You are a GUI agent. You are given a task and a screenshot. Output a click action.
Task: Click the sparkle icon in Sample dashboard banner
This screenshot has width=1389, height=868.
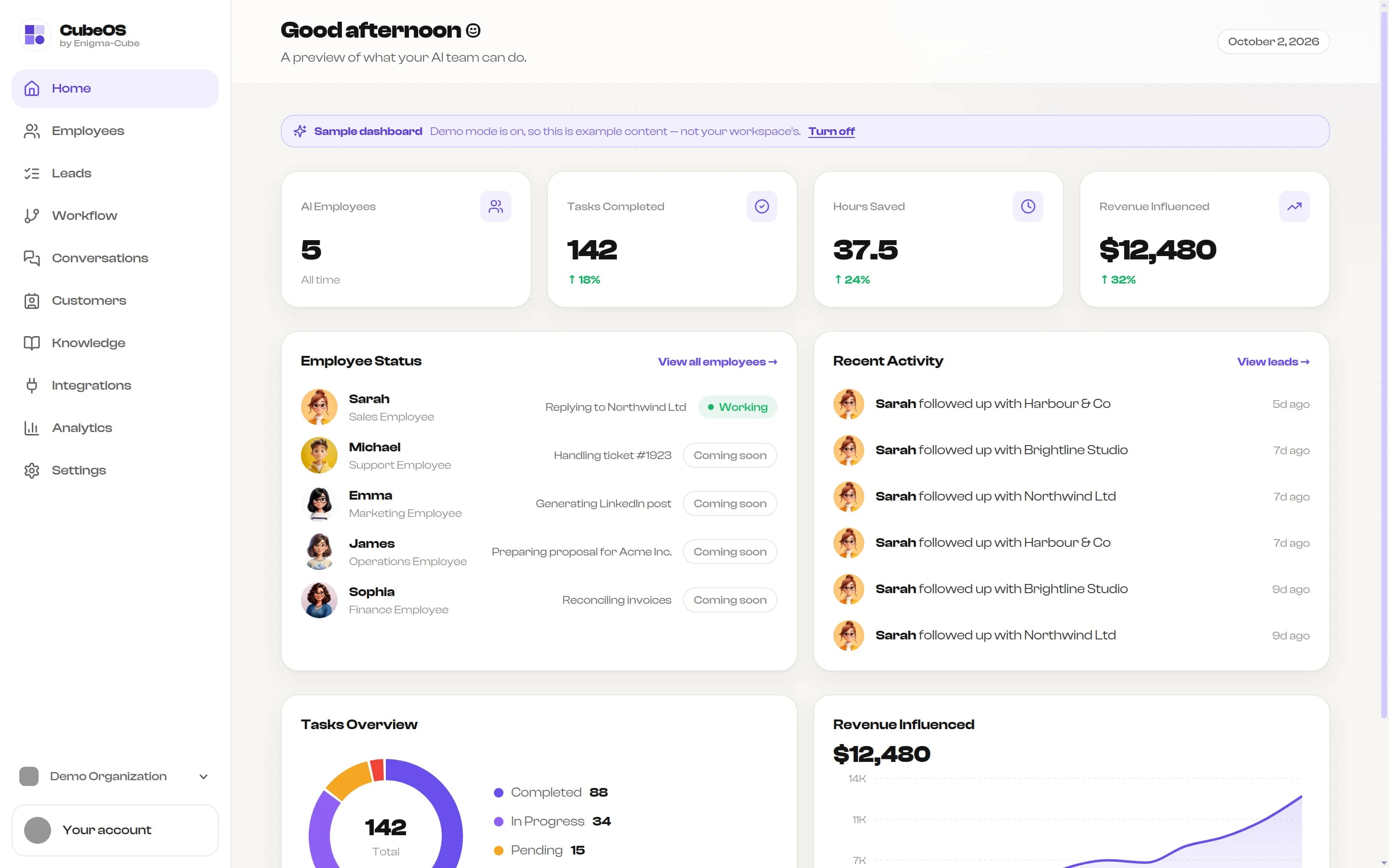300,131
